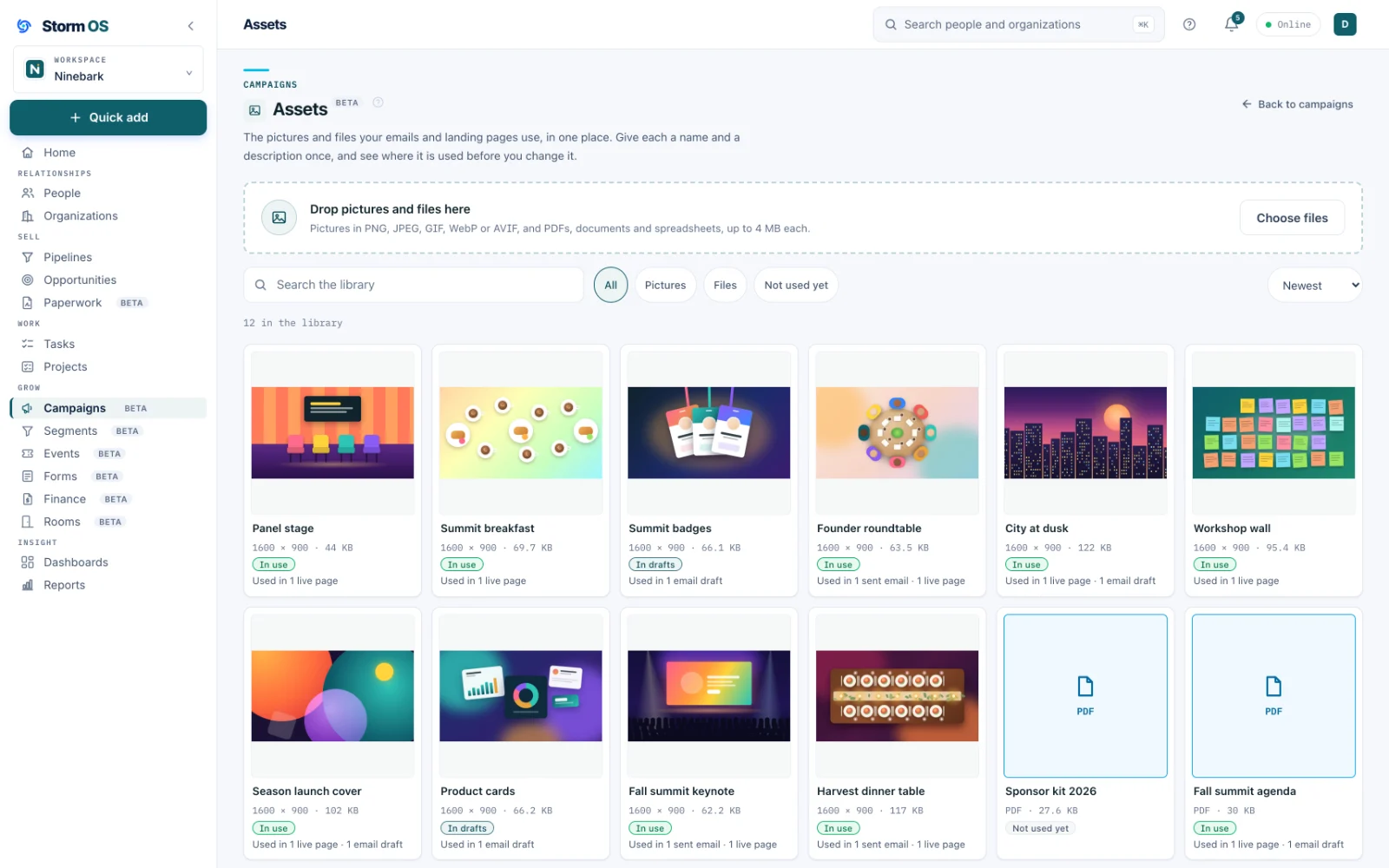
Task: Click the Storm OS logo
Action: pyautogui.click(x=63, y=26)
